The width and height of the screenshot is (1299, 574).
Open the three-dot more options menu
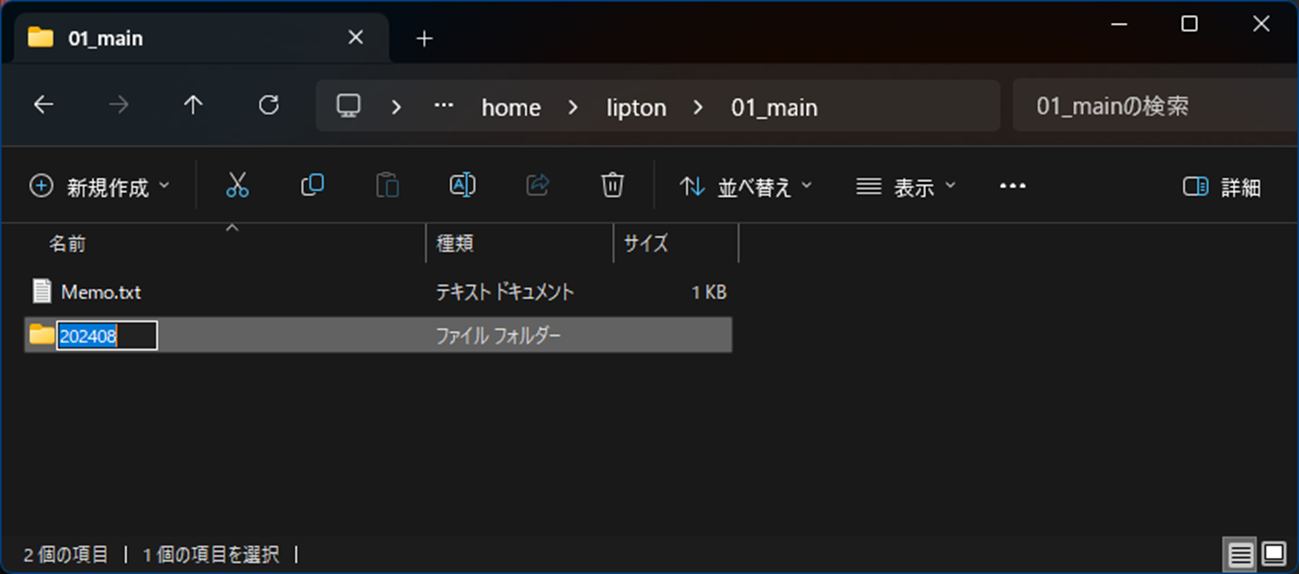pyautogui.click(x=1012, y=186)
